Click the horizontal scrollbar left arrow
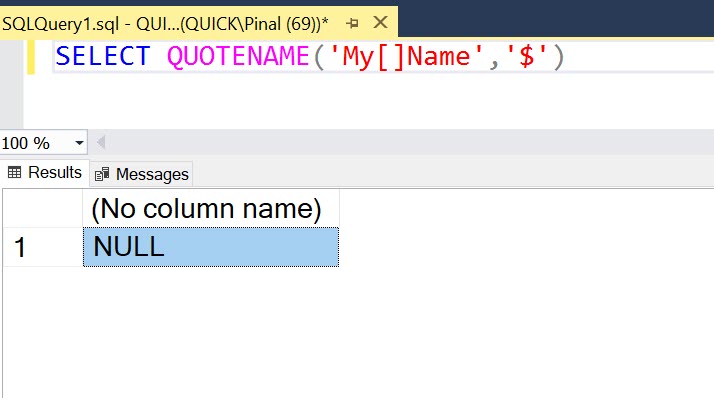This screenshot has width=714, height=398. pos(101,143)
